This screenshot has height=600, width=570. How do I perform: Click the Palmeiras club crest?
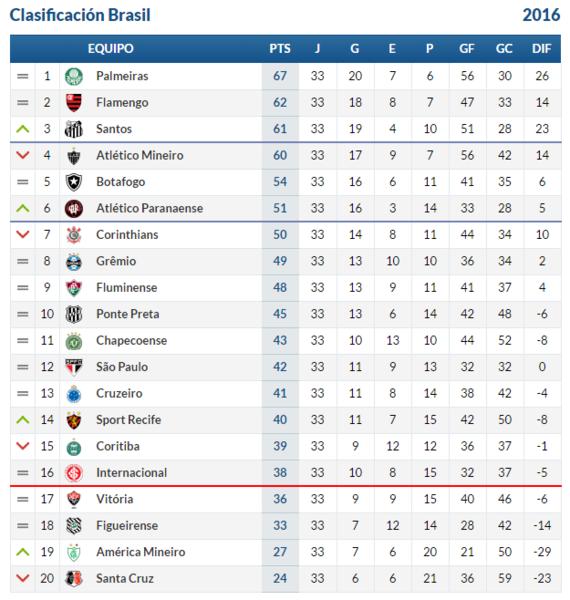pyautogui.click(x=73, y=76)
